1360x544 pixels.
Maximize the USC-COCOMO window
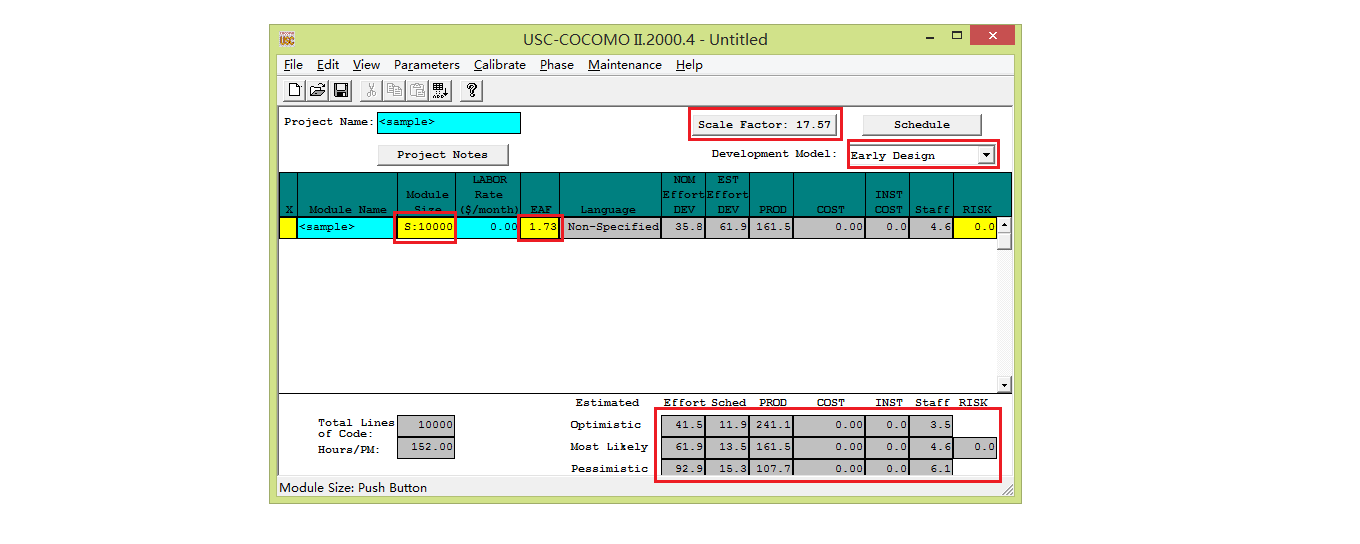point(956,37)
